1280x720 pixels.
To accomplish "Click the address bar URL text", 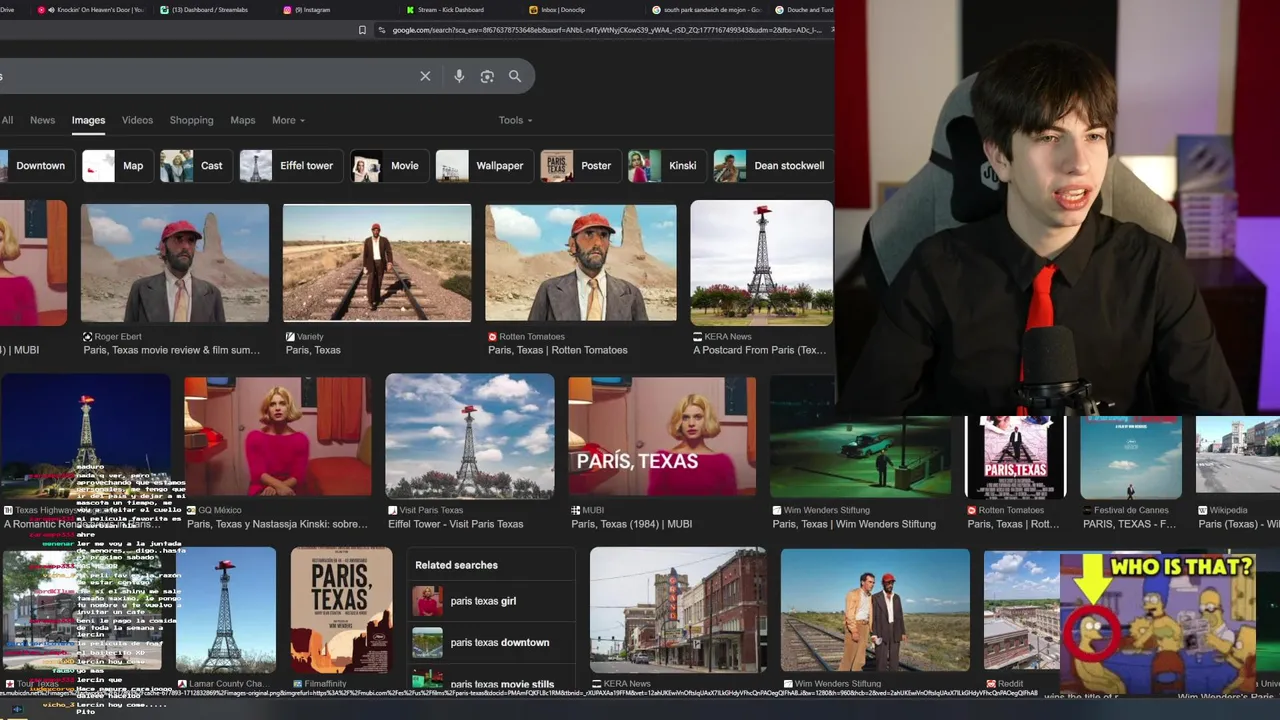I will (x=607, y=30).
